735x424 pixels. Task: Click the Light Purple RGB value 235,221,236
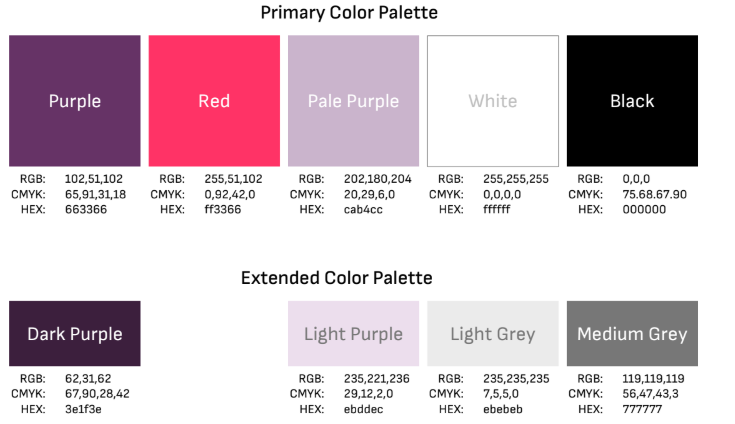(377, 379)
